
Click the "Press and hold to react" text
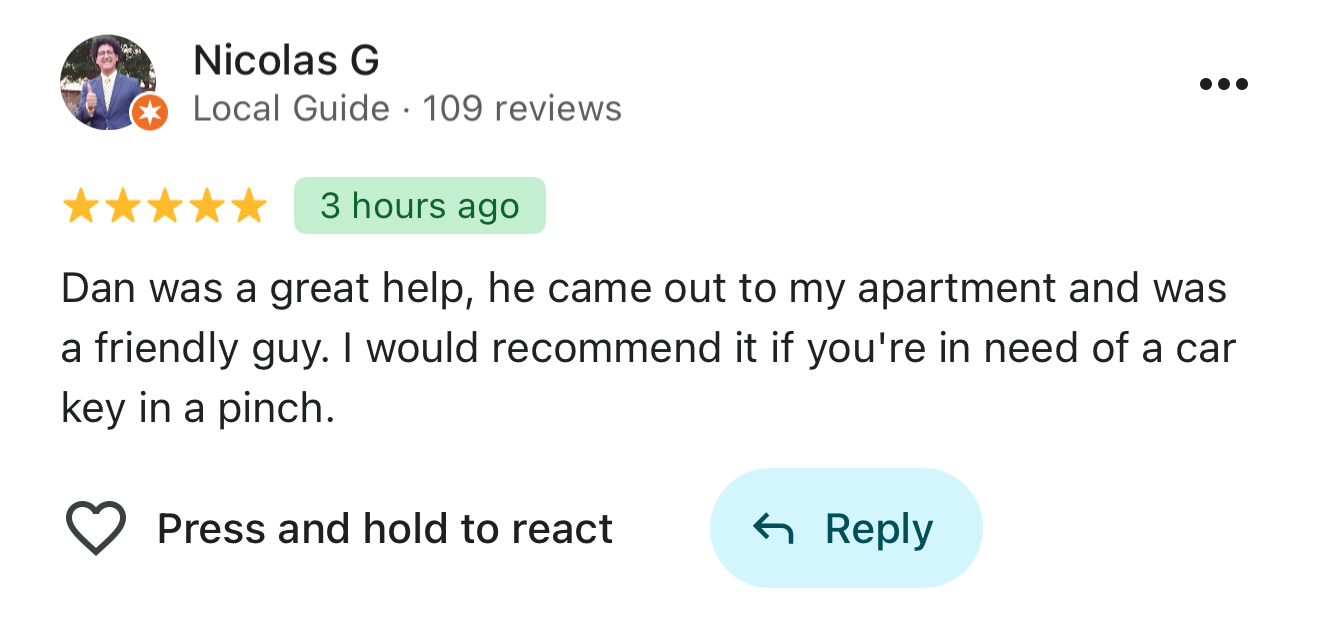coord(386,528)
